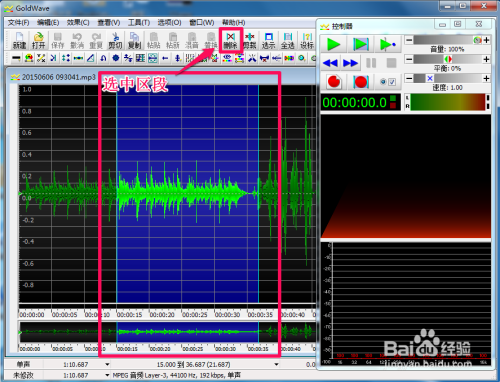Expand the selection range dropdown arrow
The width and height of the screenshot is (500, 382).
276,364
